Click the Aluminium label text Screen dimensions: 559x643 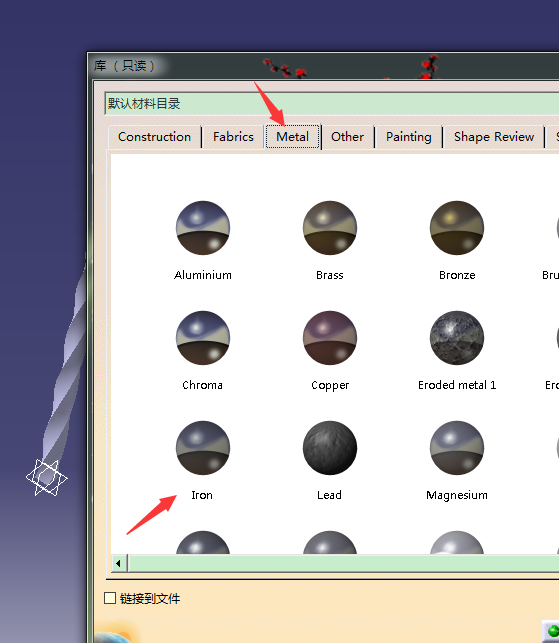coord(203,275)
